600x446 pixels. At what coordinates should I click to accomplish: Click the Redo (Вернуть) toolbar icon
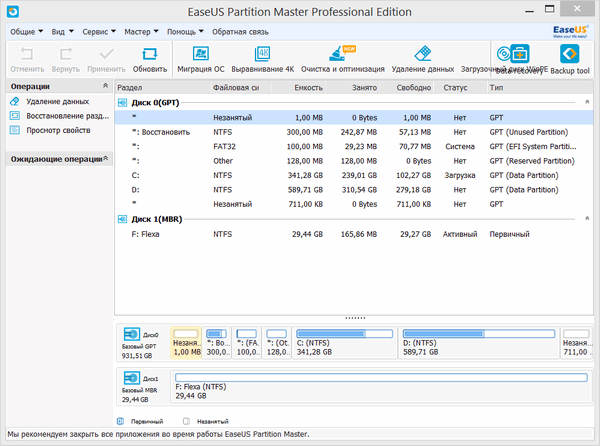pos(66,54)
